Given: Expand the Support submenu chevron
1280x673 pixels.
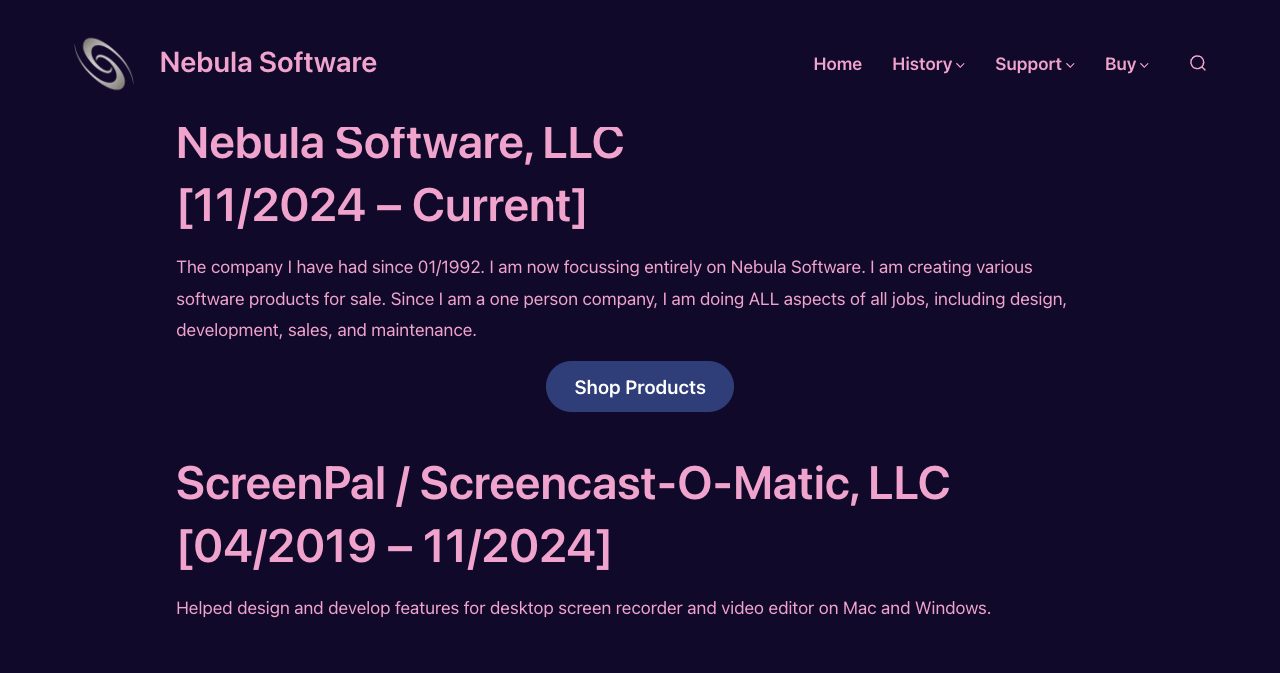Looking at the screenshot, I should [x=1070, y=65].
